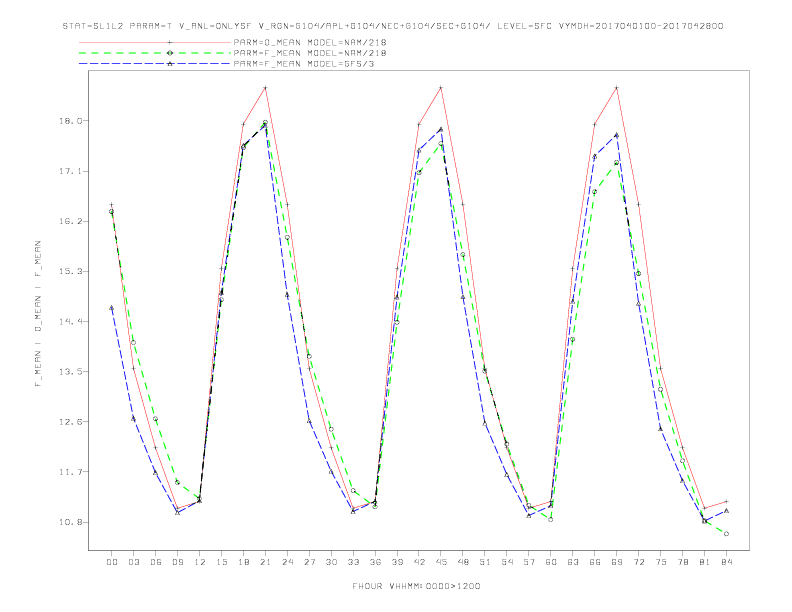Viewport: 792px width, 612px height.
Task: Click x-axis forecast hour label 21
Action: click(265, 562)
